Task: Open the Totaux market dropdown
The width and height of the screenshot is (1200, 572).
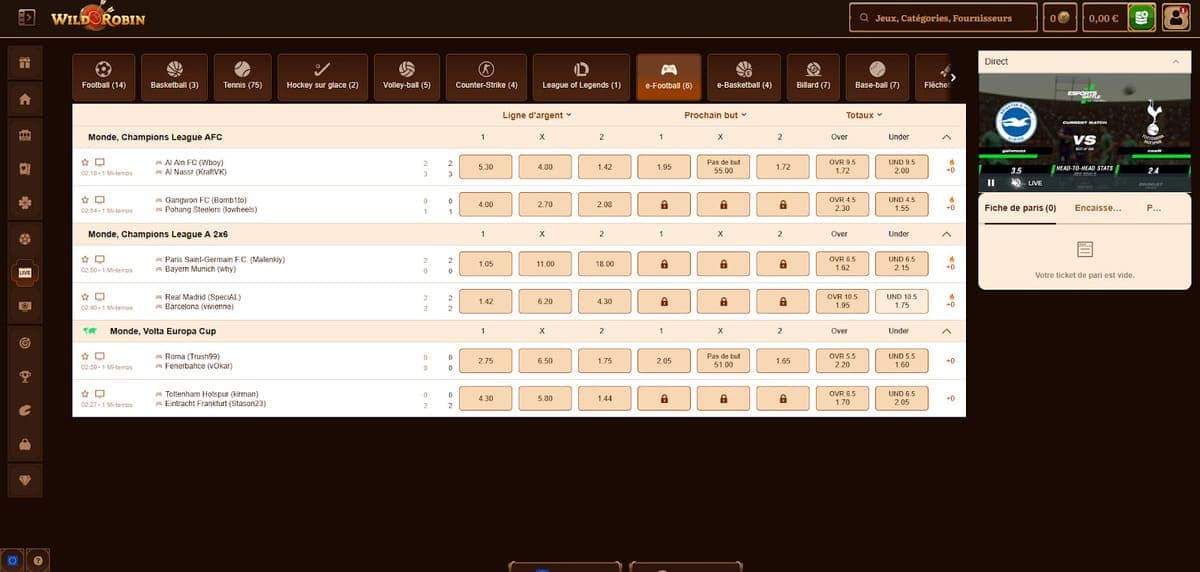Action: (863, 115)
